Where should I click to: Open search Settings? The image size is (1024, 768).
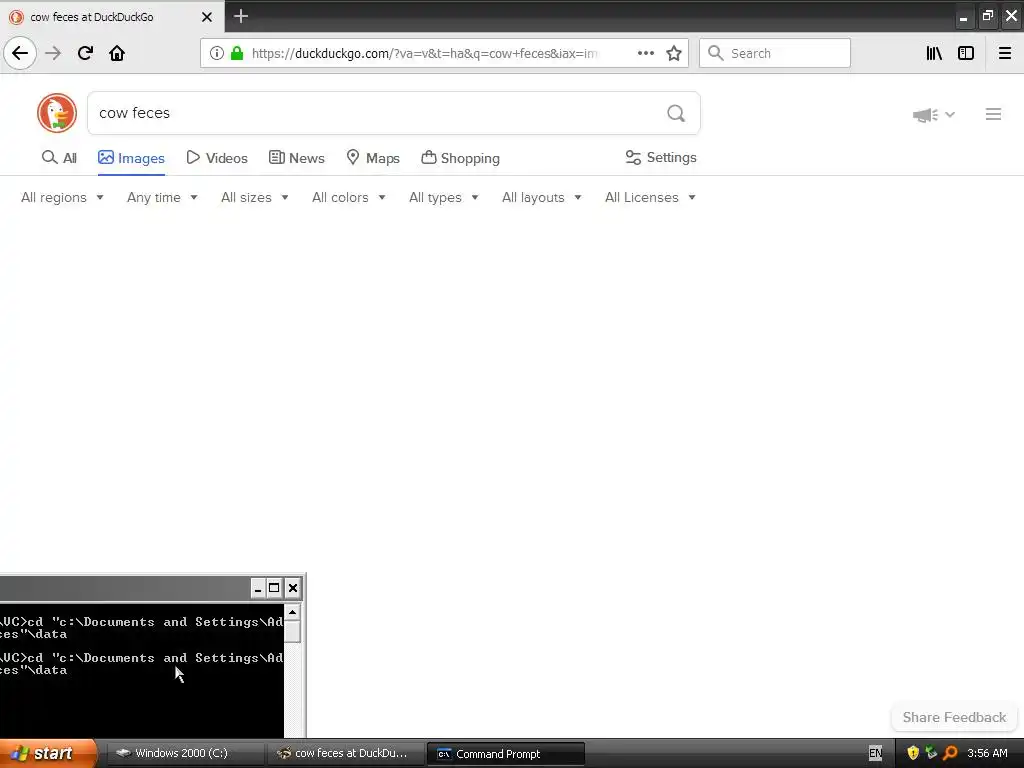[x=661, y=157]
